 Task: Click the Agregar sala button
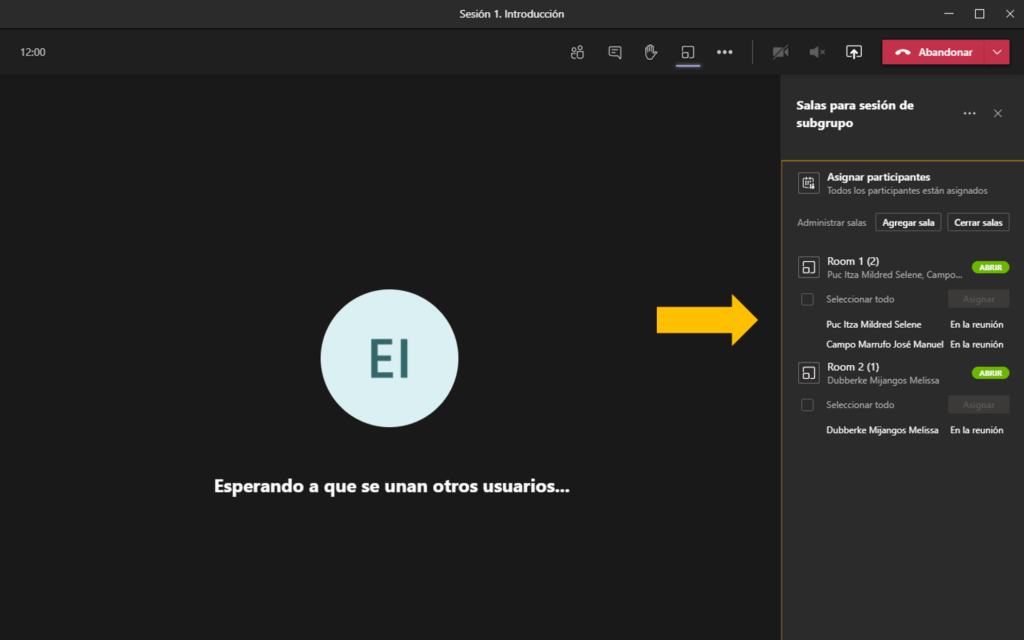tap(908, 222)
